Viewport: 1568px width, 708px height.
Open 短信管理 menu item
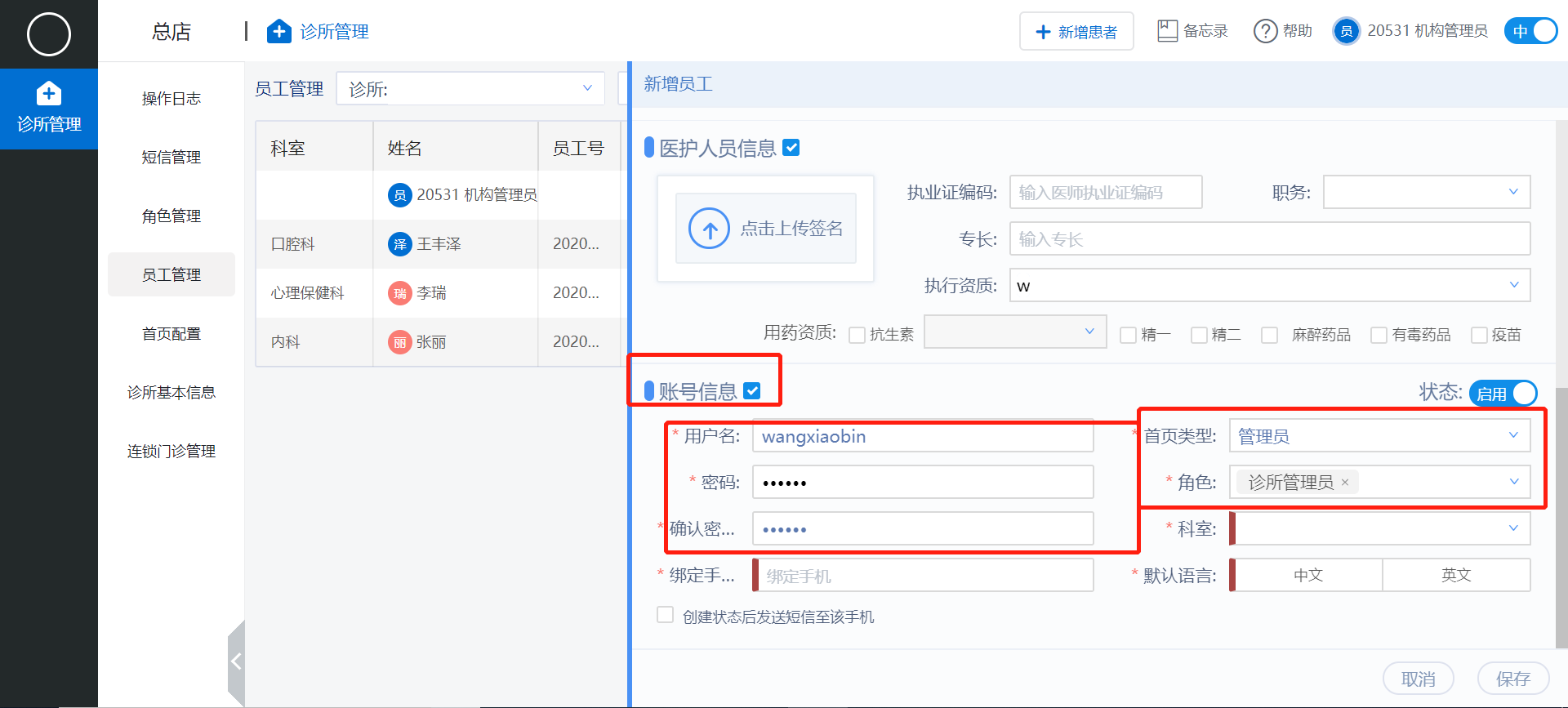coord(171,158)
